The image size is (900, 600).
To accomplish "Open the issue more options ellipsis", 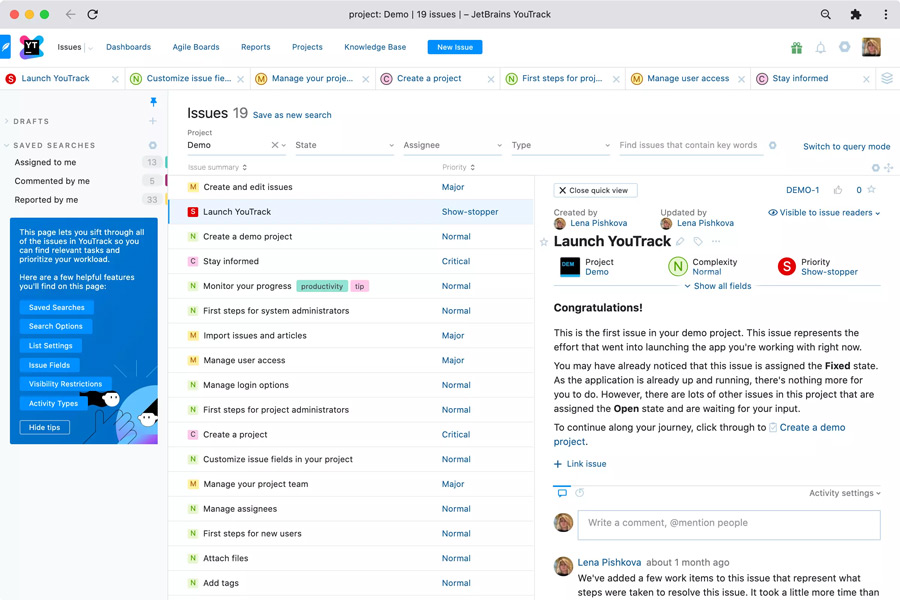I will [716, 242].
